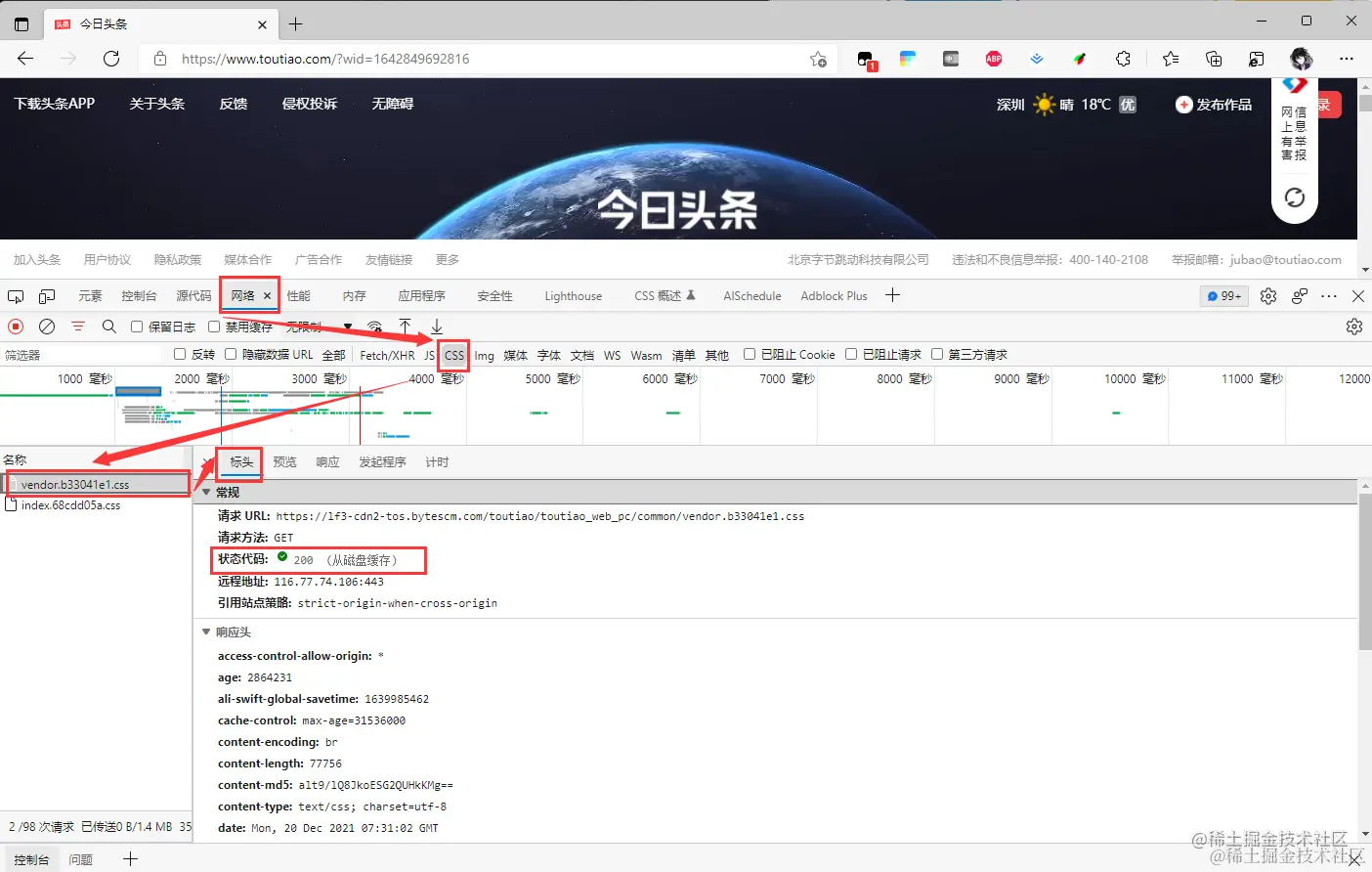Open the 源代码 tab
Image resolution: width=1372 pixels, height=872 pixels.
193,296
